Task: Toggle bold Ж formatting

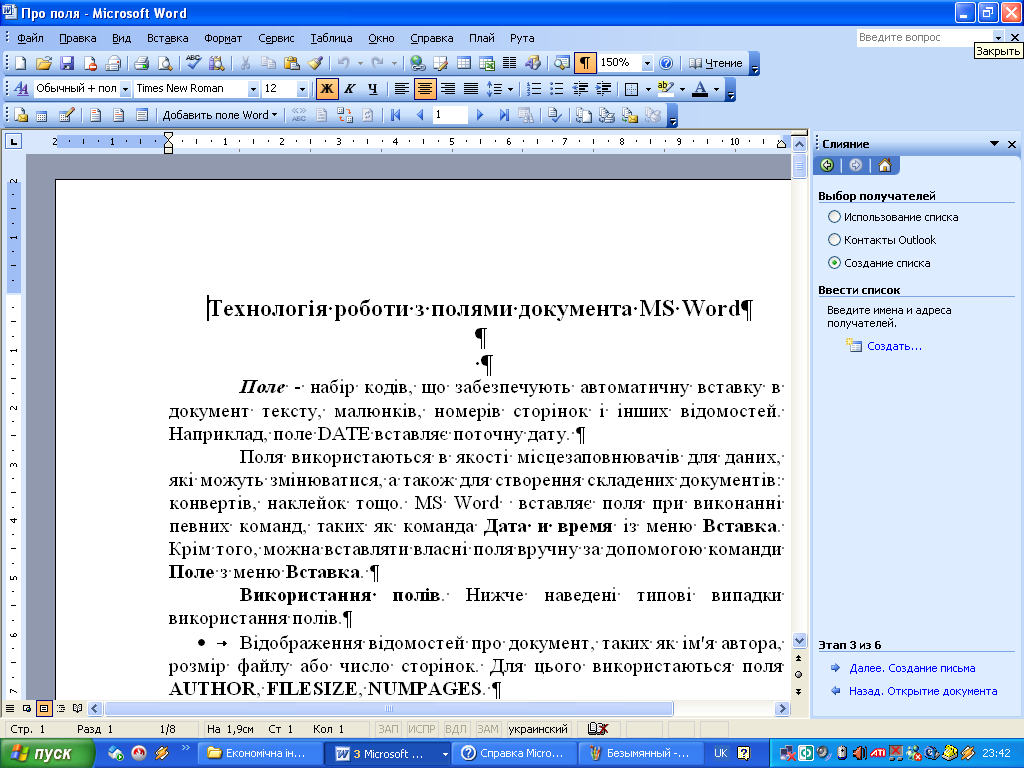Action: (327, 88)
